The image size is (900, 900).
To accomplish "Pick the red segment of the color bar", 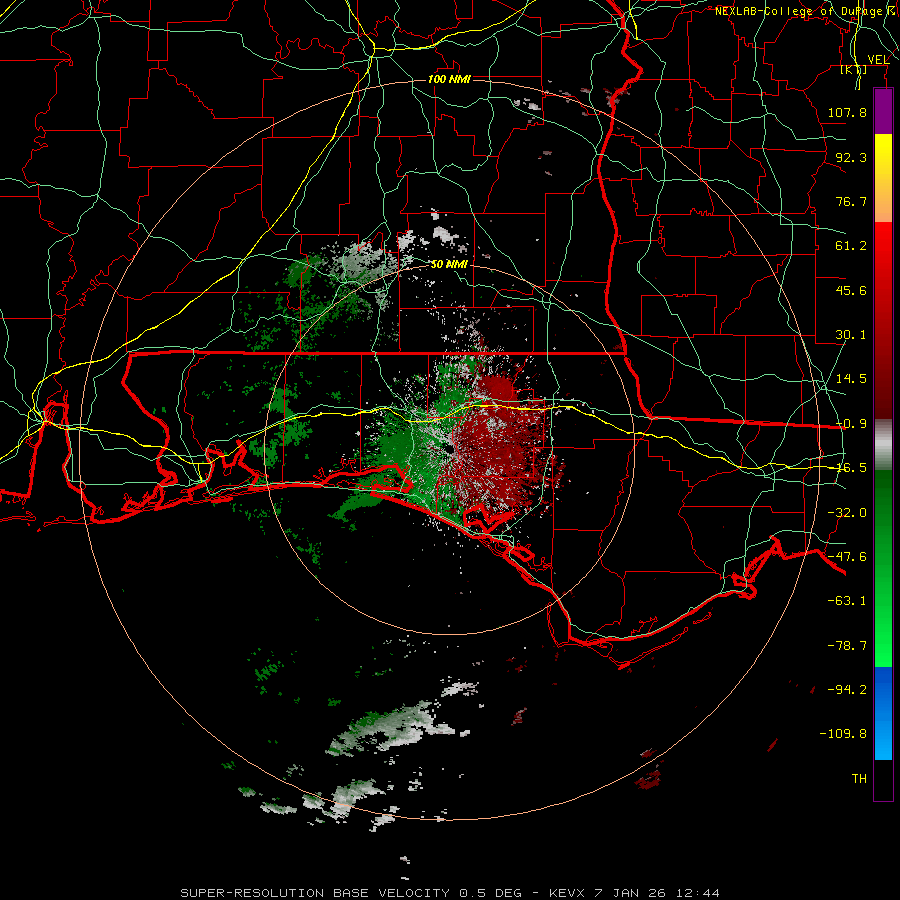I will [883, 320].
